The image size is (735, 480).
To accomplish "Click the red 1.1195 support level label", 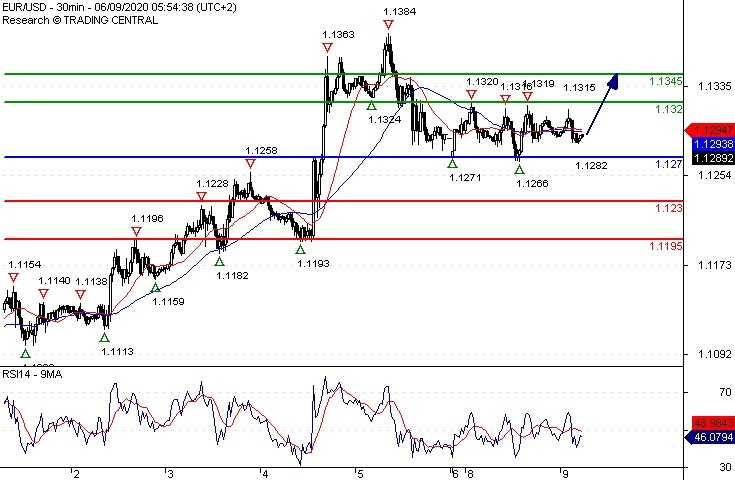I will [x=666, y=246].
